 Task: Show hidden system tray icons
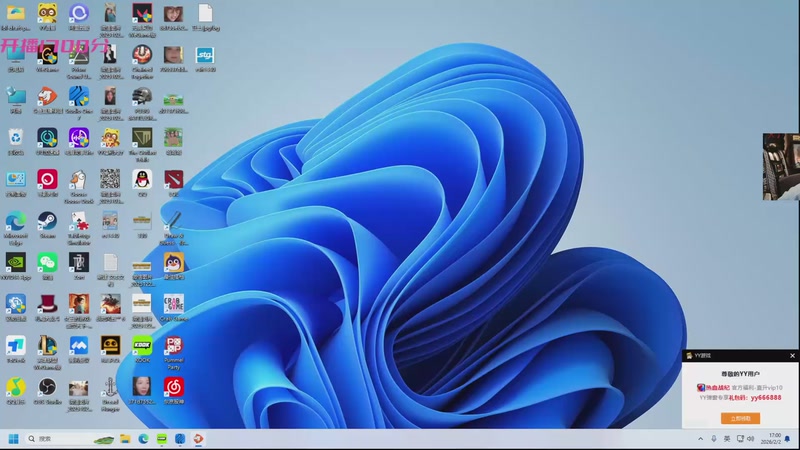(x=701, y=439)
